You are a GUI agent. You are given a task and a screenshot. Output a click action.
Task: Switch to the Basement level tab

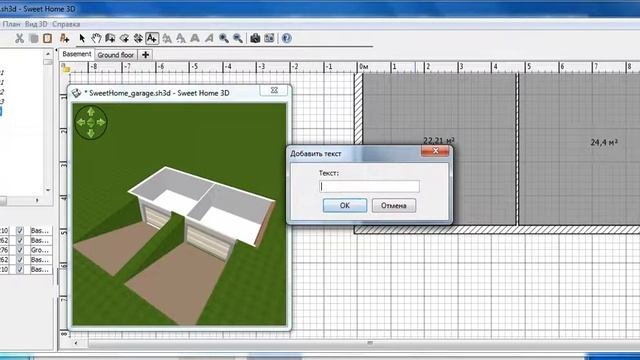click(x=77, y=54)
